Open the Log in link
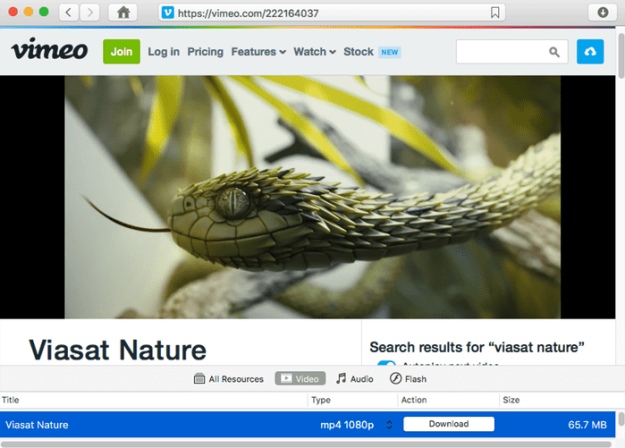Image resolution: width=625 pixels, height=448 pixels. point(163,52)
